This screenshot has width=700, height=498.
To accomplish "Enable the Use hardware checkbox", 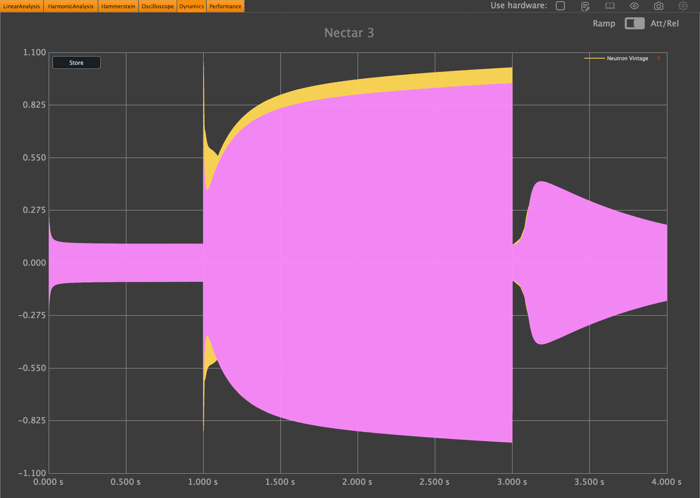I will pos(560,6).
